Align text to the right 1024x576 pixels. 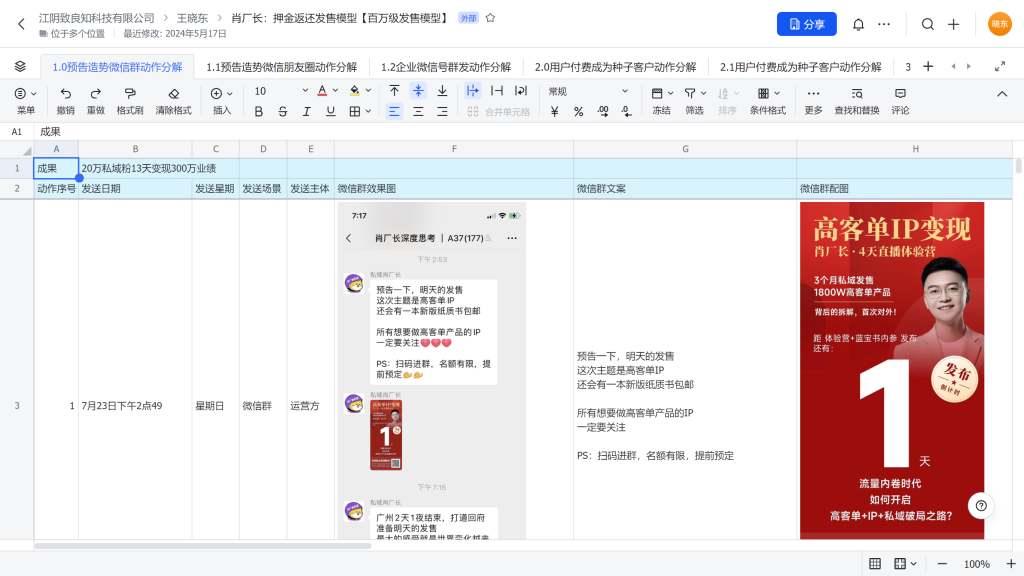(x=442, y=112)
